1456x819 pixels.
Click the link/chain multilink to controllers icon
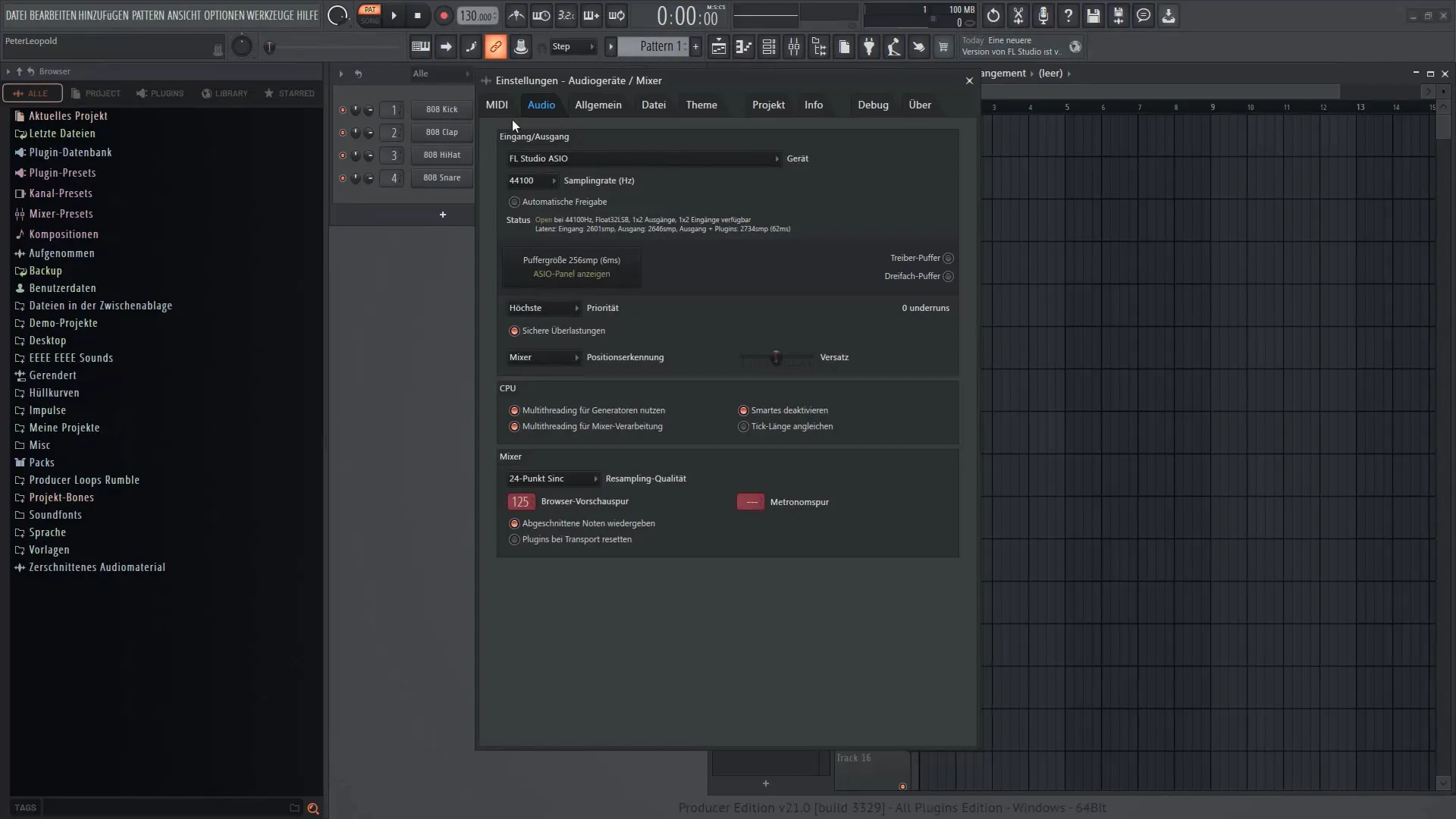click(495, 47)
